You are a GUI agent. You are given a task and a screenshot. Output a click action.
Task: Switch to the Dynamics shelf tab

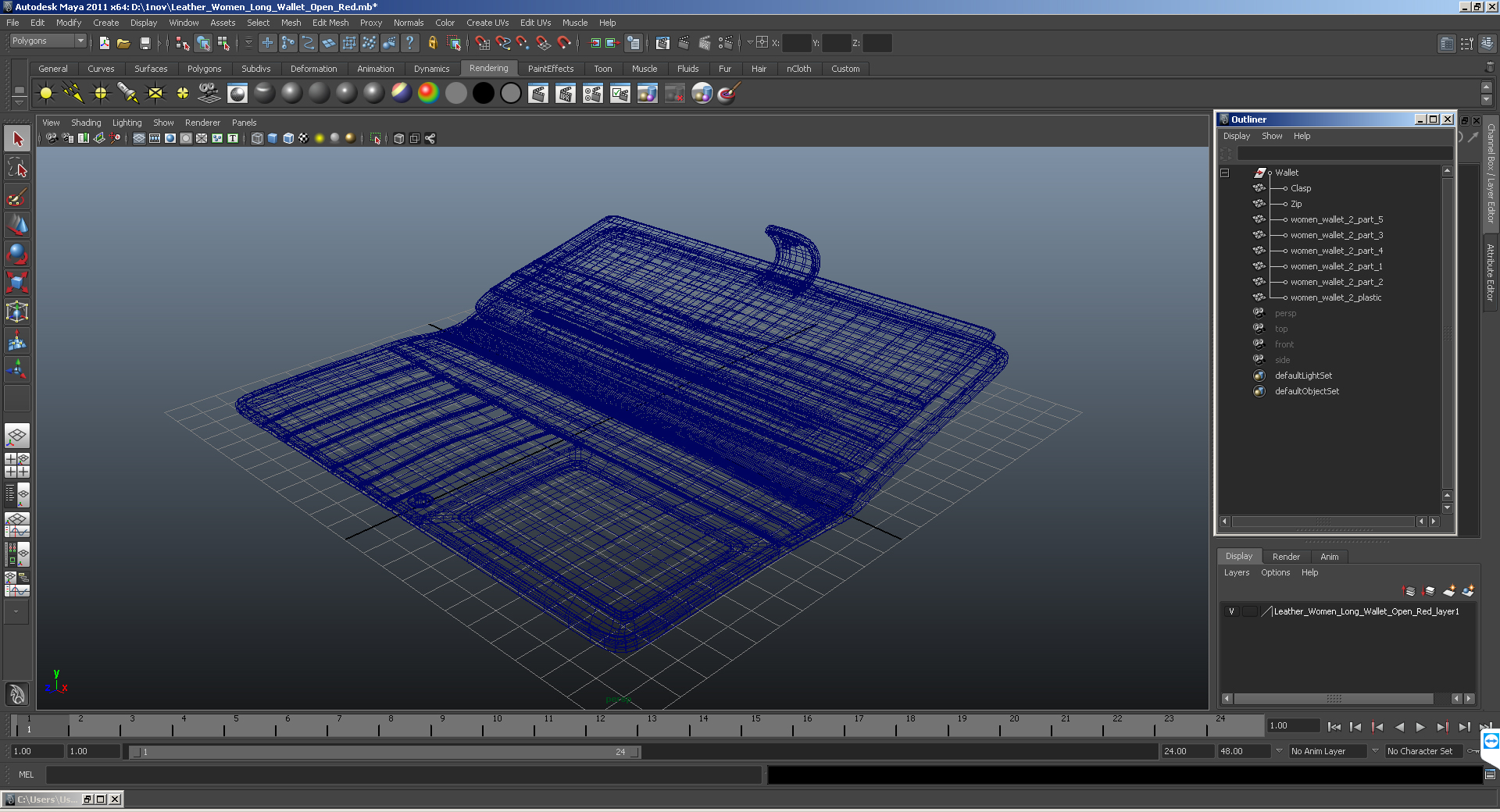coord(431,69)
